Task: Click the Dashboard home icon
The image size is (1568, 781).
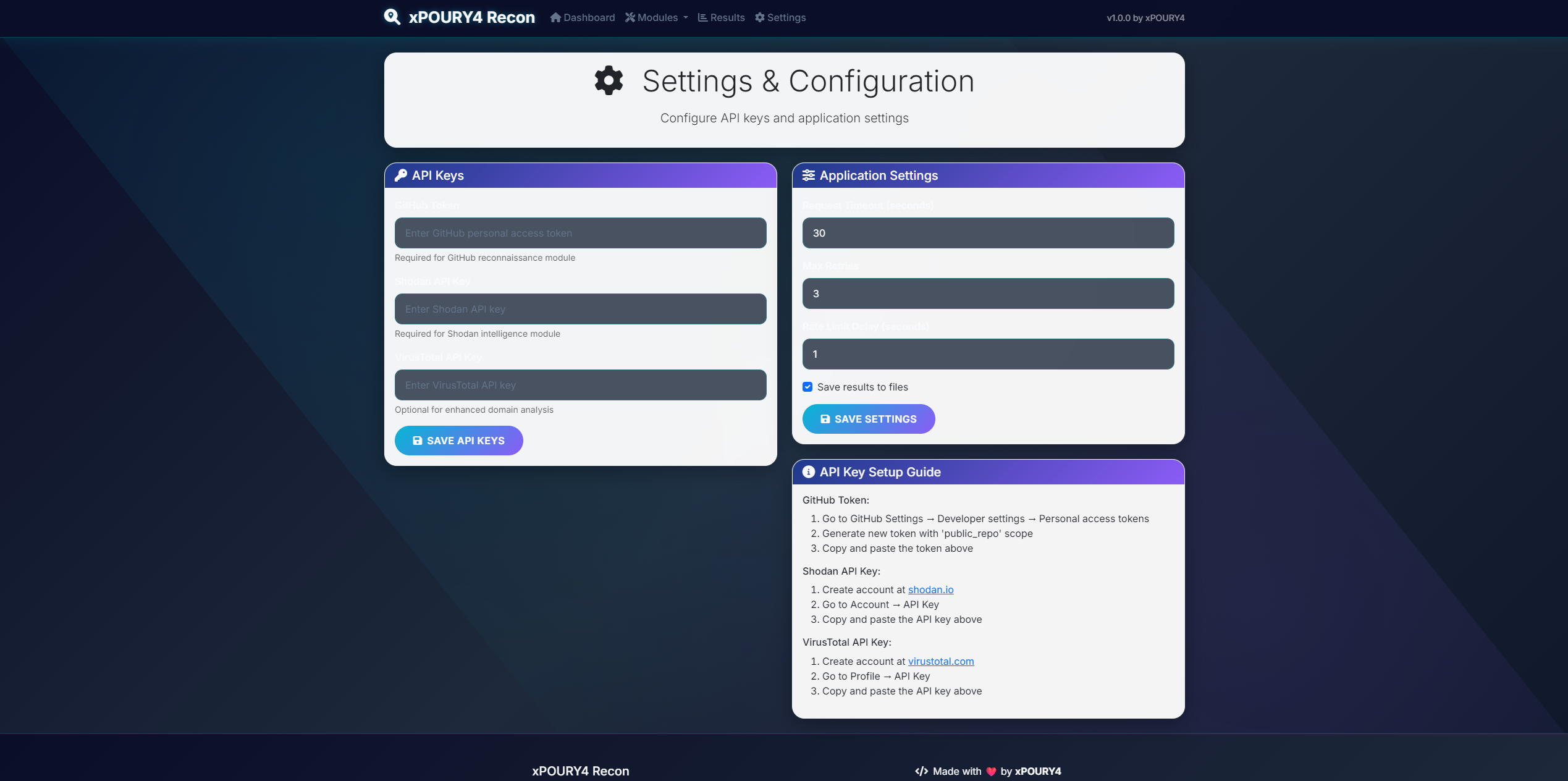Action: point(555,17)
